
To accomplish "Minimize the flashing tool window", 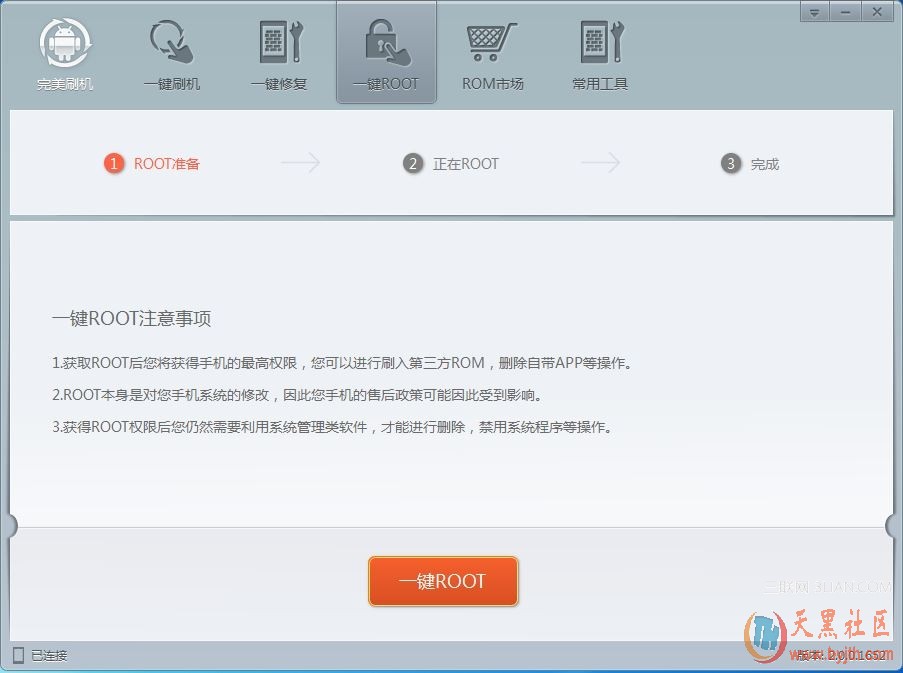I will coord(847,12).
